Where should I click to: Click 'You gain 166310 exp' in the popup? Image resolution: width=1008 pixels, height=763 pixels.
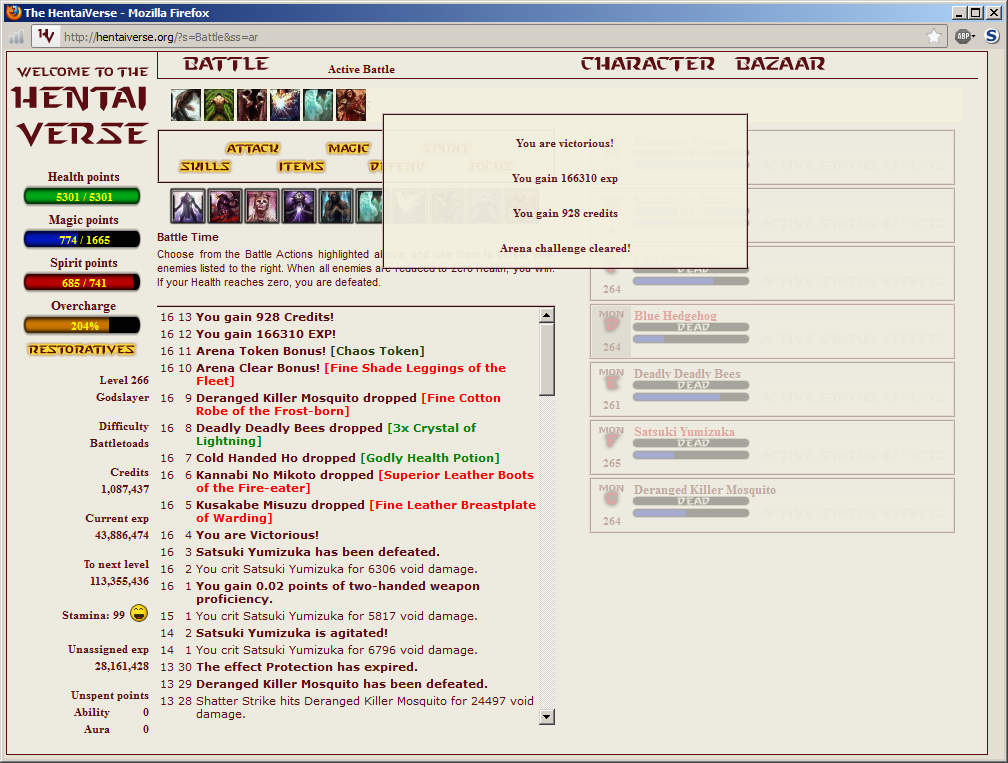point(564,178)
